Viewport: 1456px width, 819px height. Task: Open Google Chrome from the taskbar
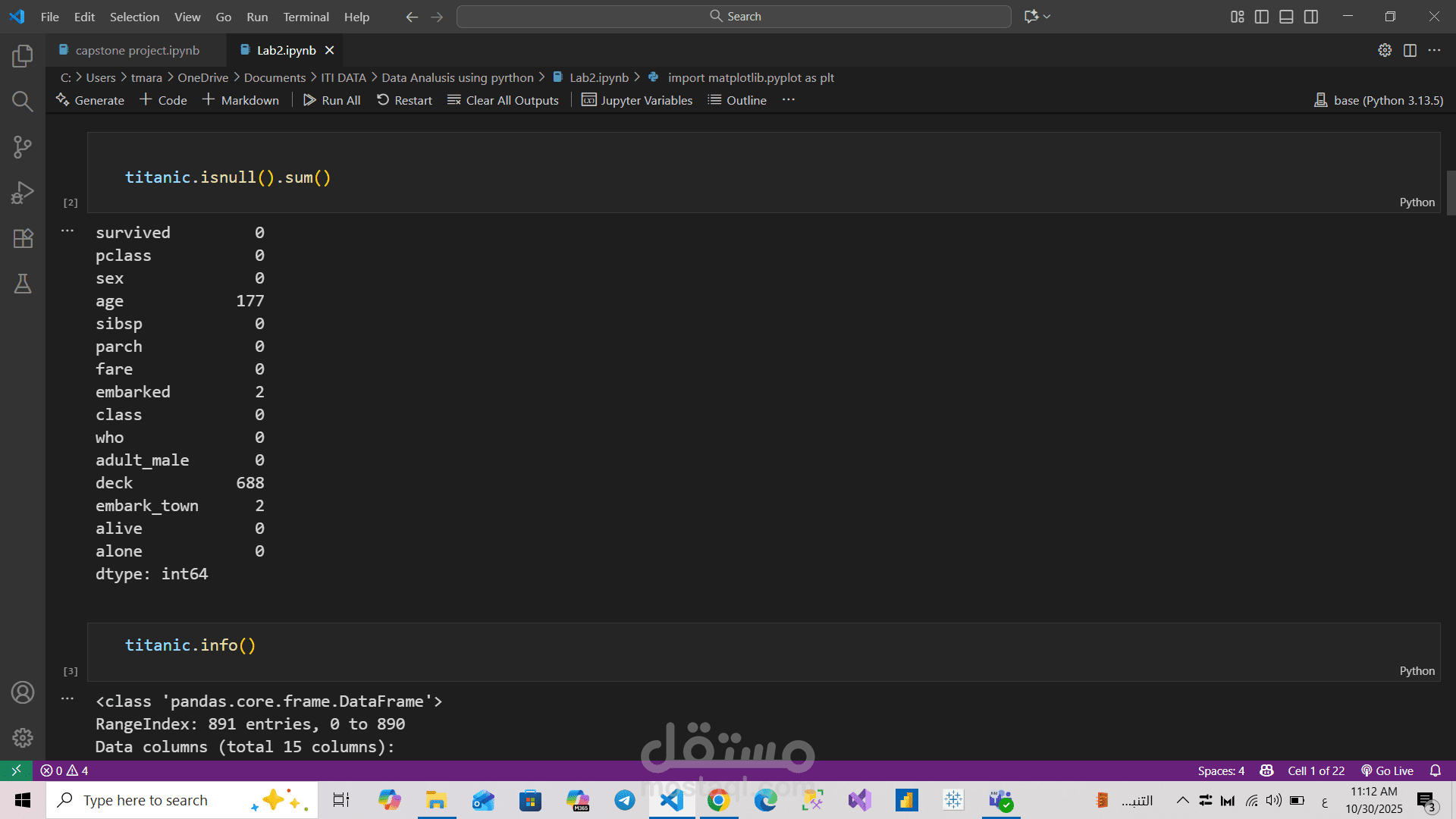pyautogui.click(x=718, y=800)
